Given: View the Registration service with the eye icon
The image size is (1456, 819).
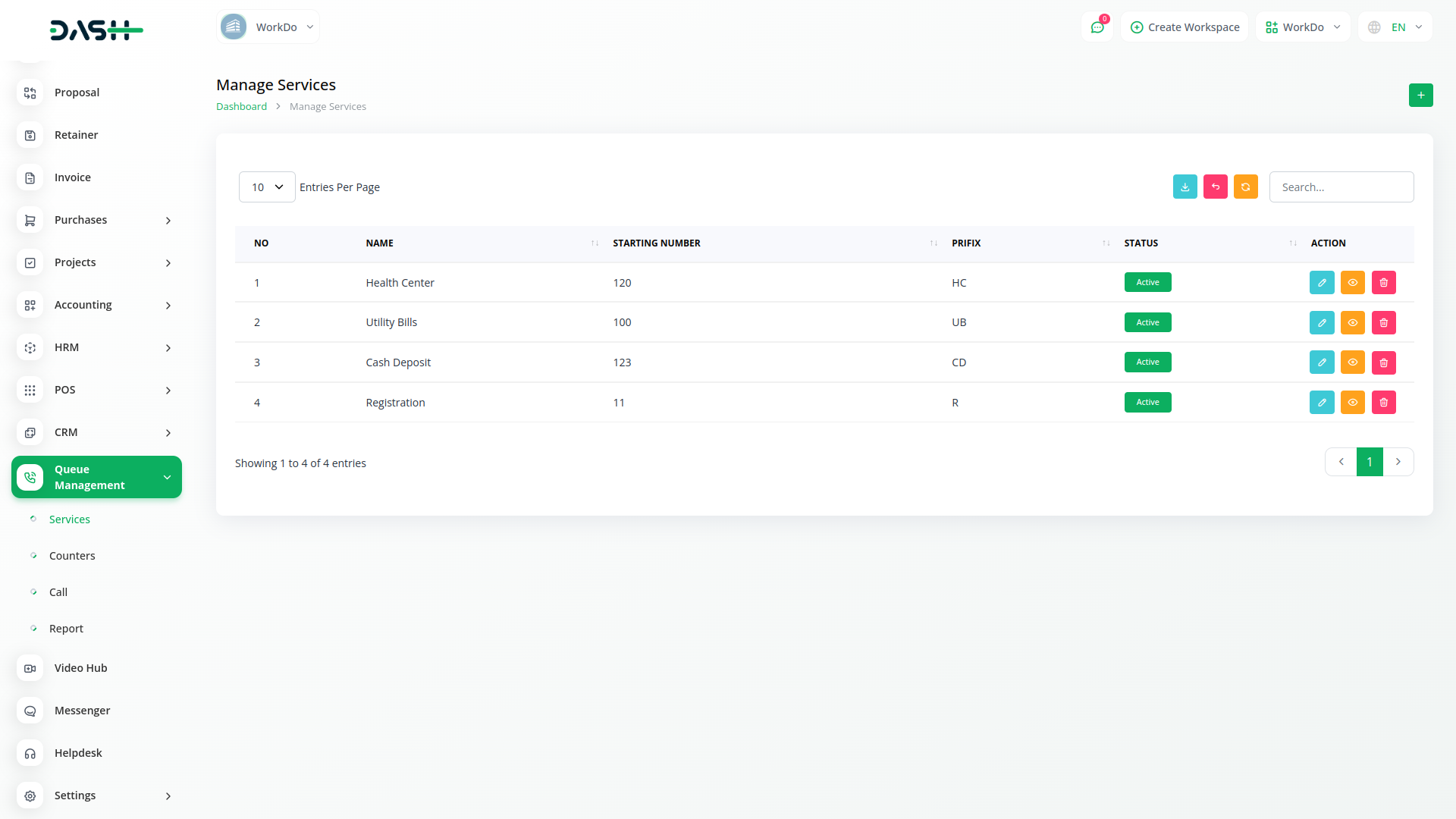Looking at the screenshot, I should pos(1352,402).
